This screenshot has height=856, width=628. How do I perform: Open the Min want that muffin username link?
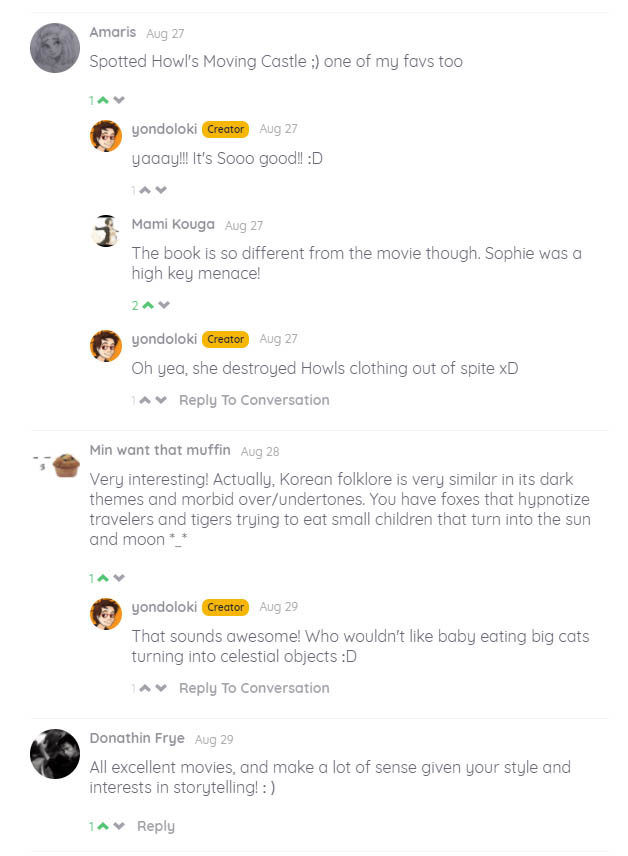click(x=160, y=450)
